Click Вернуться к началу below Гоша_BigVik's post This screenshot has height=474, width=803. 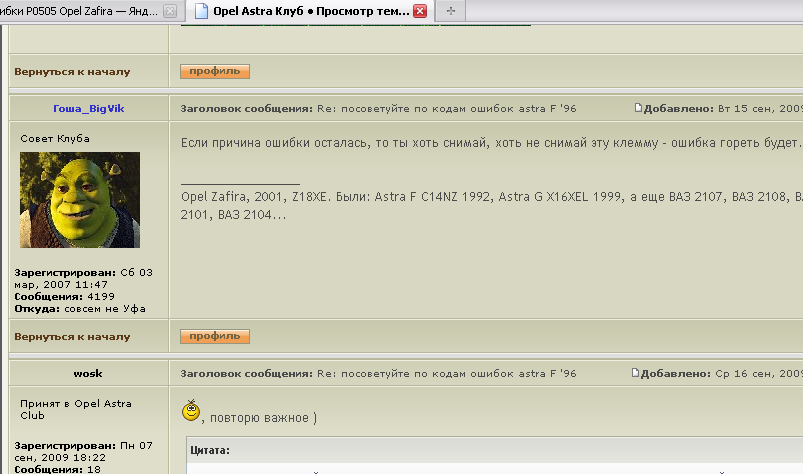[x=72, y=337]
